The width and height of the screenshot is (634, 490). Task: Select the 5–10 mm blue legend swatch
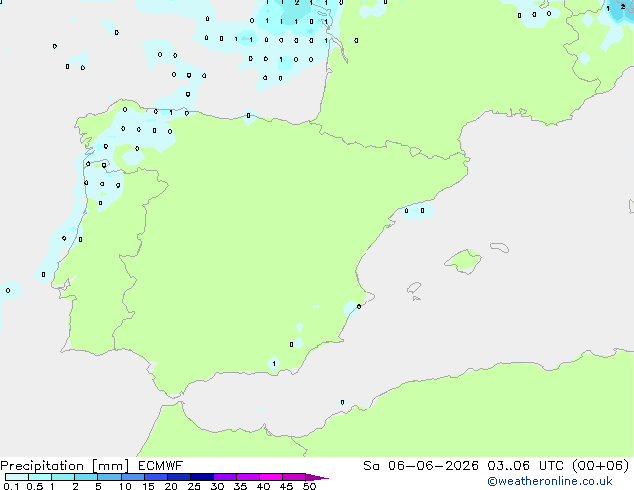109,477
